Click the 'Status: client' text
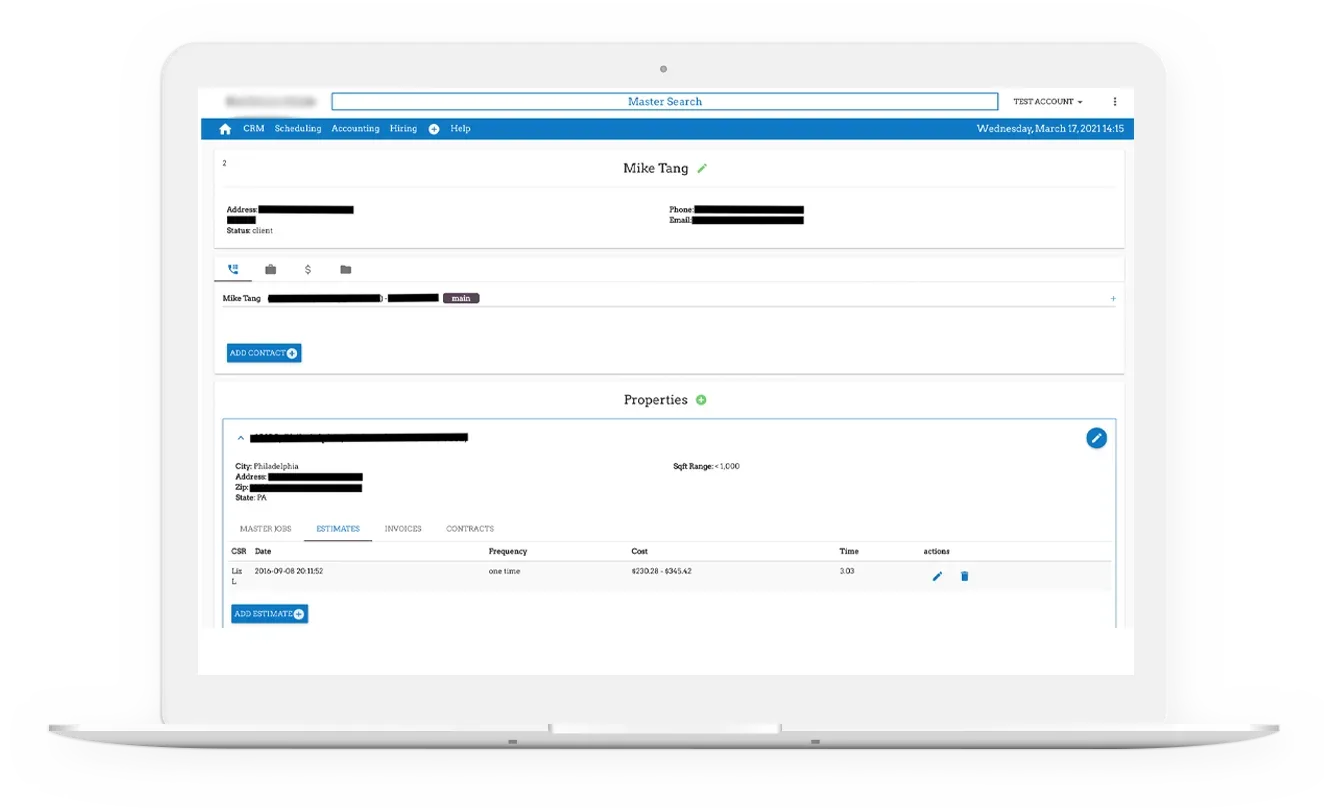This screenshot has height=808, width=1324. tap(250, 231)
